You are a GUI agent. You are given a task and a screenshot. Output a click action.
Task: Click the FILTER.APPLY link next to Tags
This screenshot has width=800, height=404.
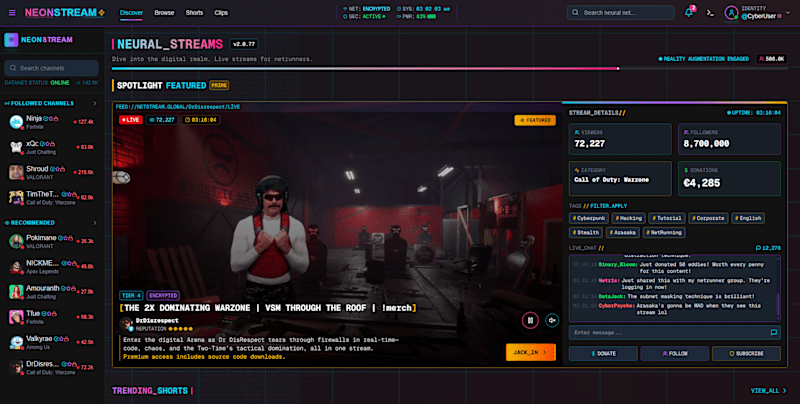(609, 206)
